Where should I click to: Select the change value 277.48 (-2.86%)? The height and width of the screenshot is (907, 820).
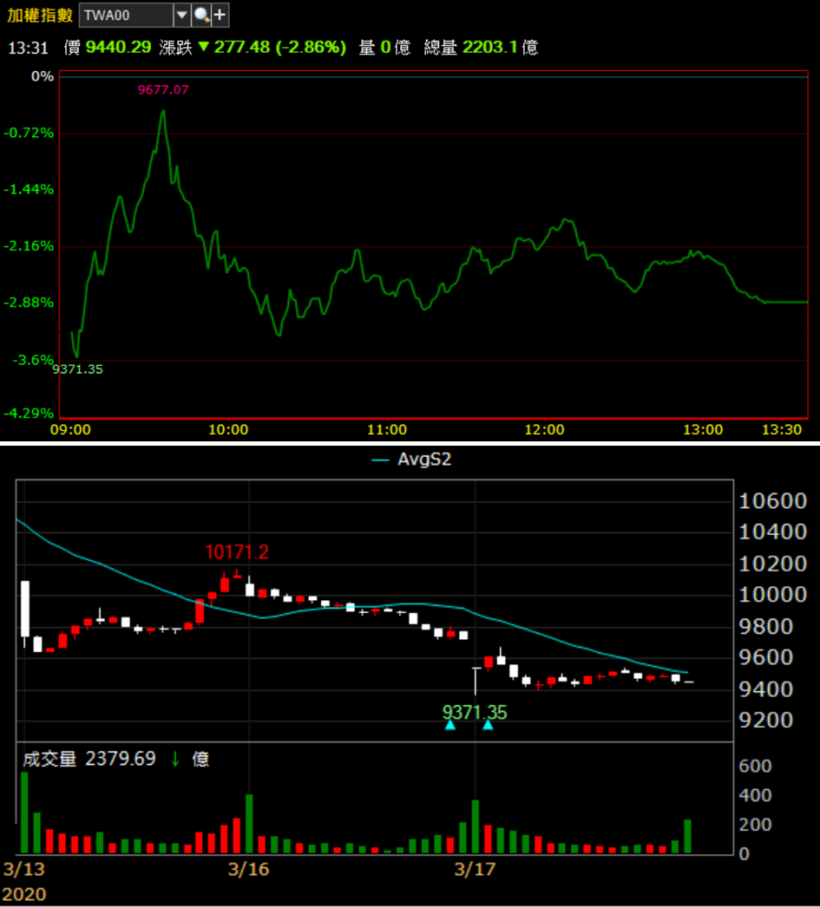(x=280, y=47)
